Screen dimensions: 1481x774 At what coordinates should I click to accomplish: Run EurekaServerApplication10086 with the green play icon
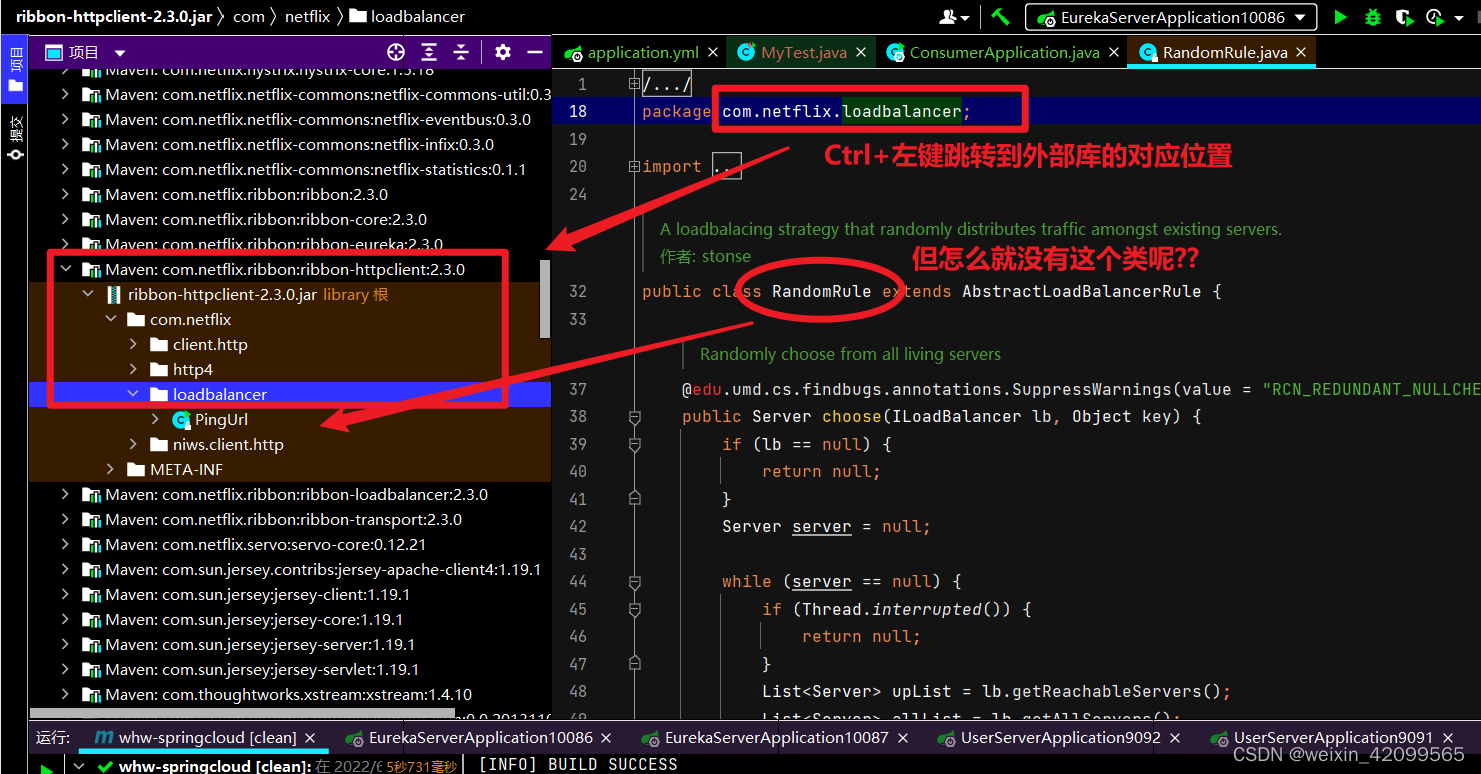1341,17
